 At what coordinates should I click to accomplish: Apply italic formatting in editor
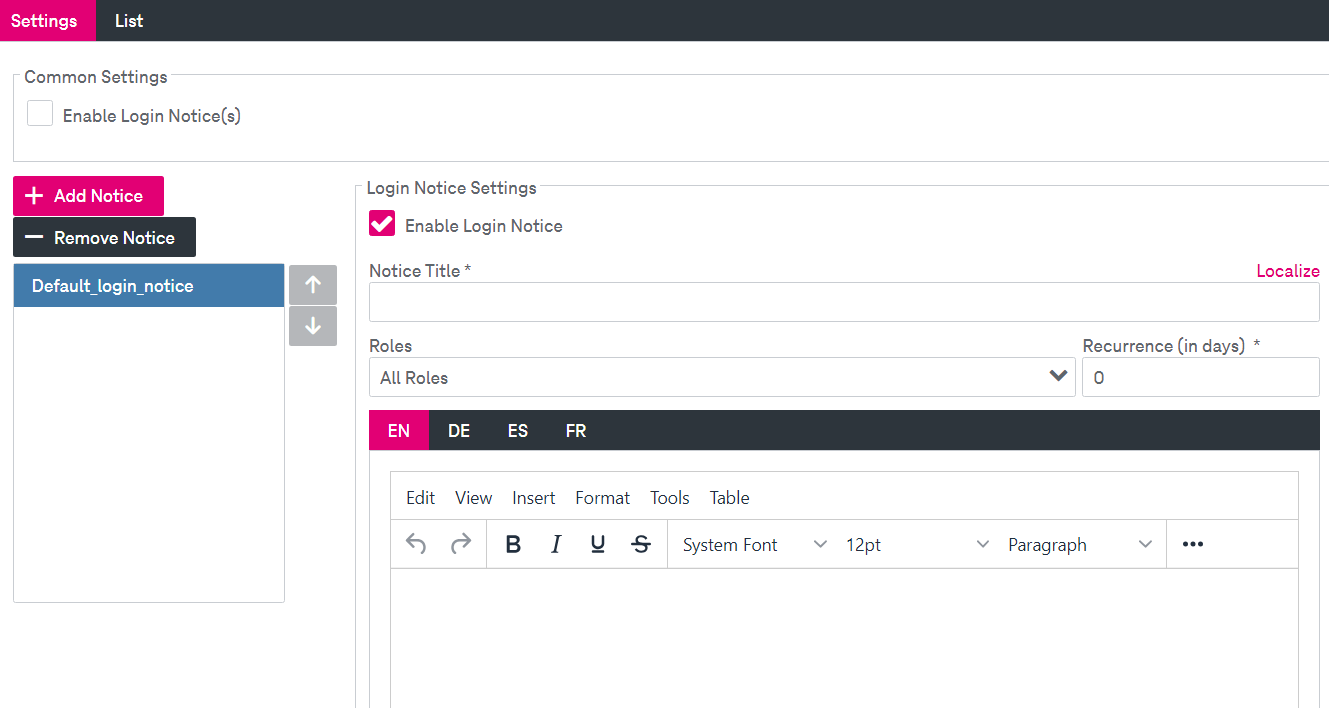click(556, 545)
